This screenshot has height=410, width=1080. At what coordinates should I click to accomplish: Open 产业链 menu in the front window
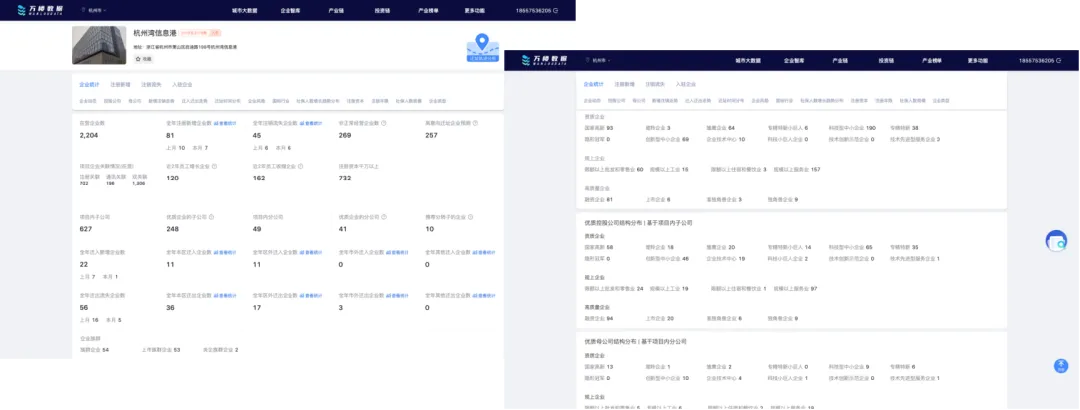pyautogui.click(x=840, y=61)
